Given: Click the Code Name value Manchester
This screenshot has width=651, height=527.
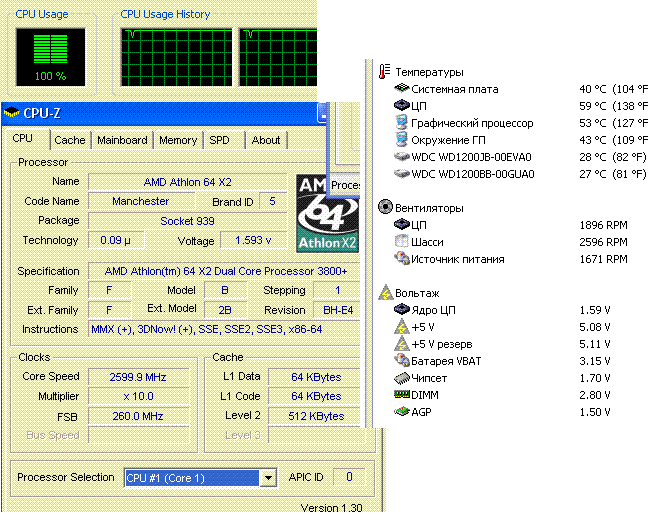Looking at the screenshot, I should [x=141, y=201].
